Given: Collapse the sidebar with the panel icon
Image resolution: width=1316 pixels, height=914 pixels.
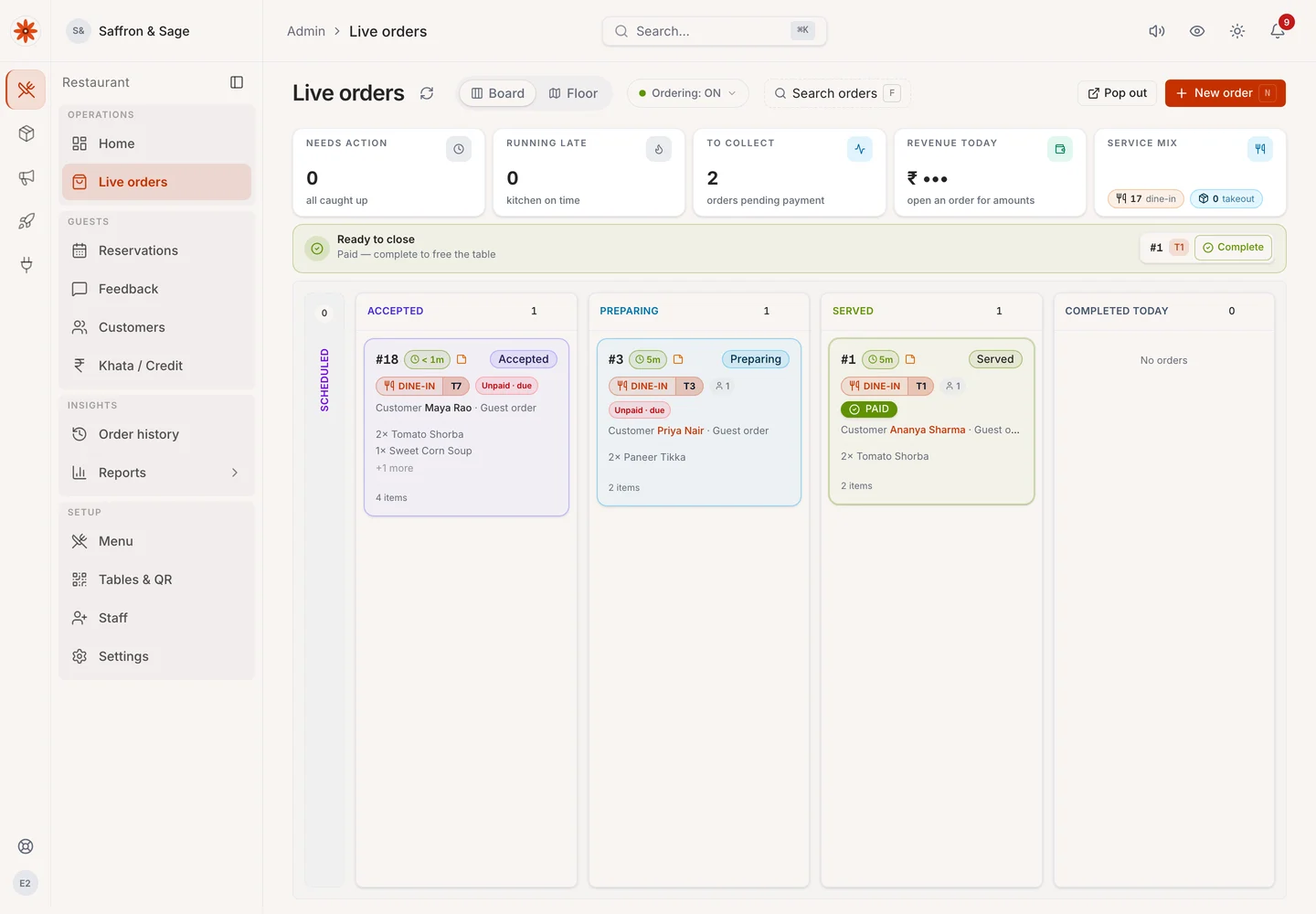Looking at the screenshot, I should (x=237, y=82).
